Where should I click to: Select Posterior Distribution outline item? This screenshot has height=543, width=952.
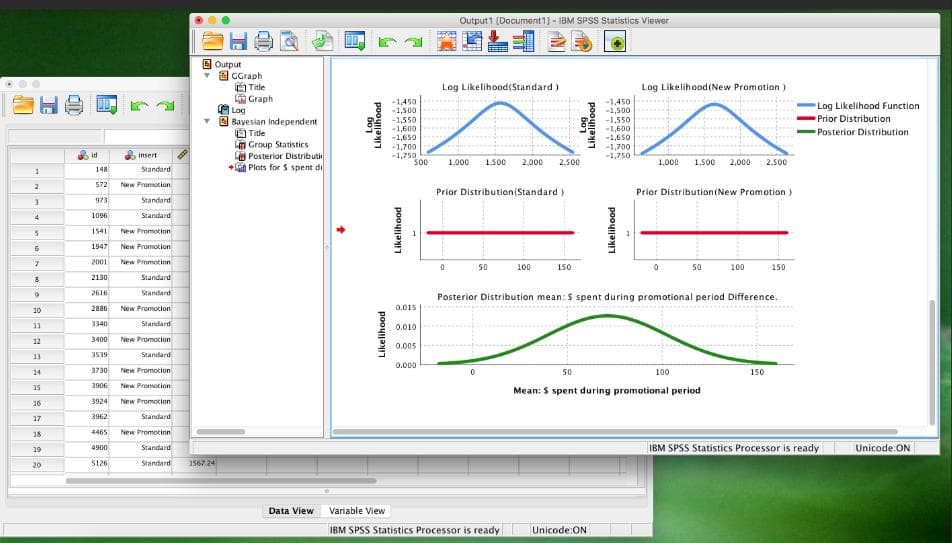pos(285,156)
